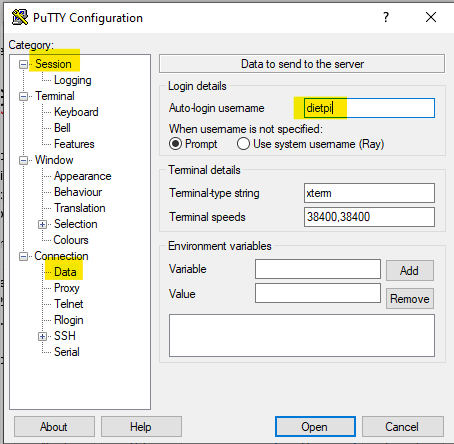This screenshot has height=444, width=454.
Task: Select Translation in the category tree
Action: coord(80,208)
